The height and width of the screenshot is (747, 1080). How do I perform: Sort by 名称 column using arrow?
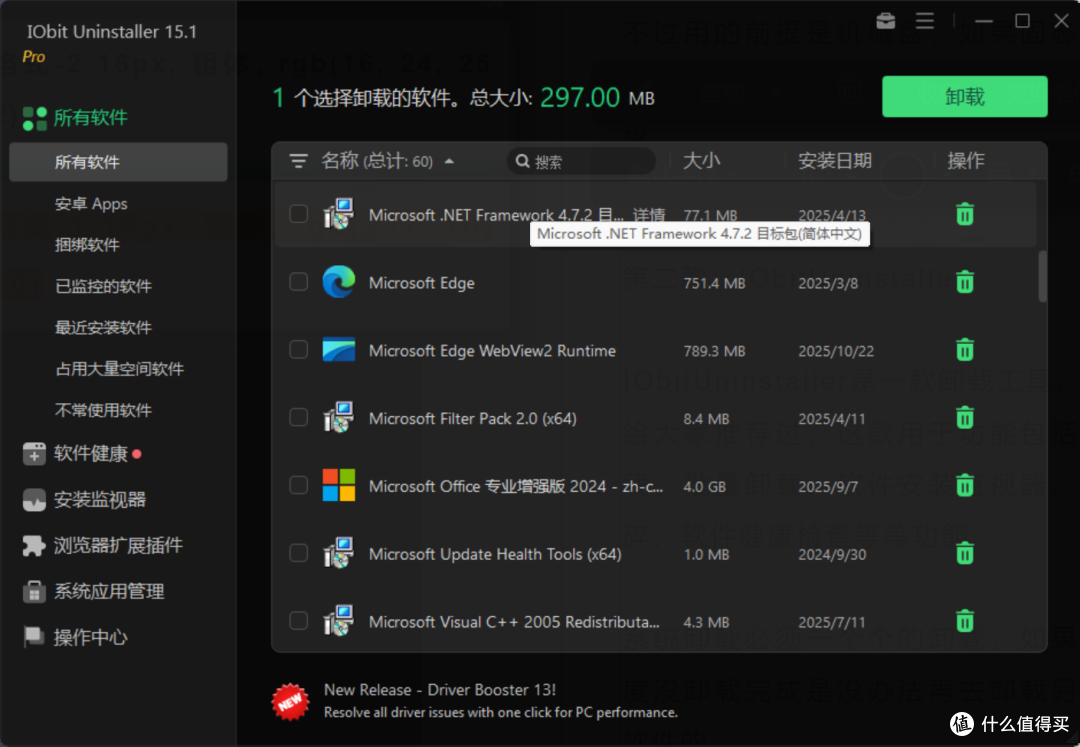(449, 162)
